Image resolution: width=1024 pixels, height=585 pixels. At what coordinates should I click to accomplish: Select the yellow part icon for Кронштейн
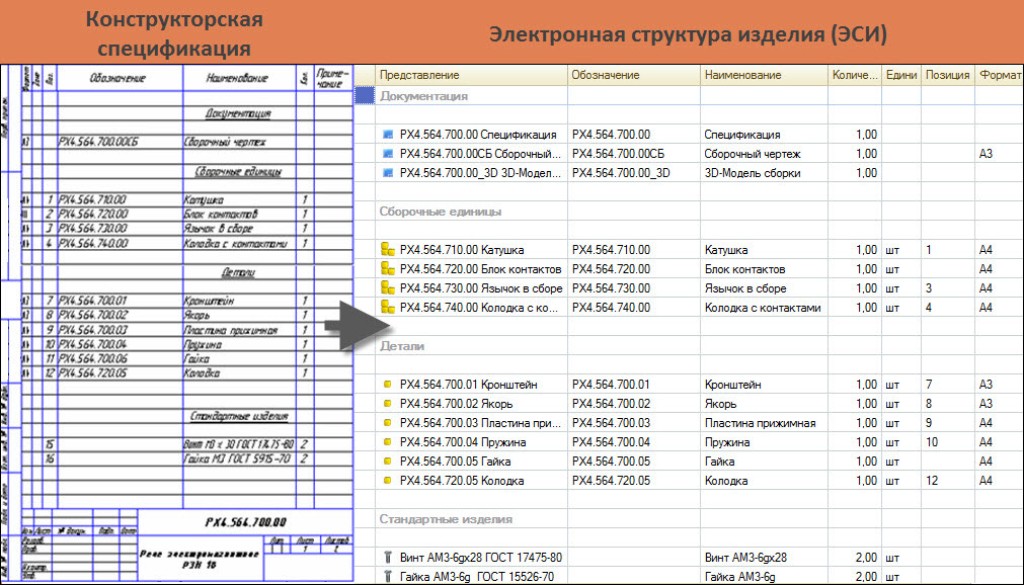coord(388,384)
